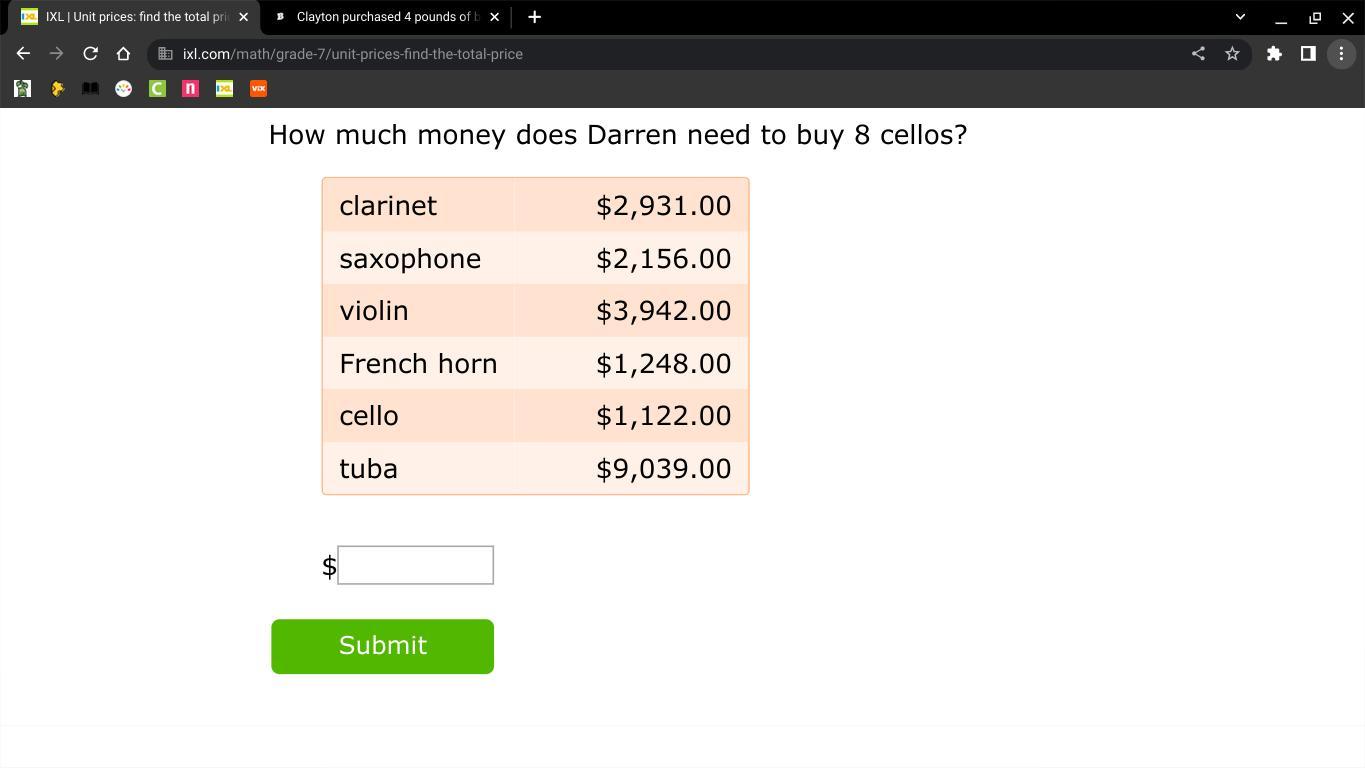Open the Extensions puzzle icon
The width and height of the screenshot is (1365, 768).
pyautogui.click(x=1274, y=54)
